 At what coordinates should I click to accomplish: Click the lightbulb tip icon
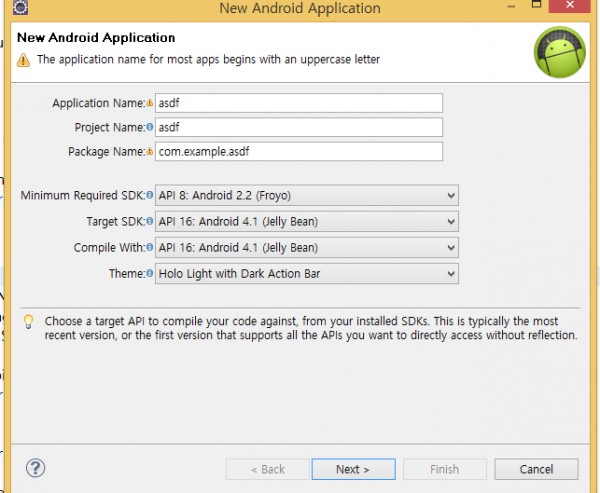coord(29,322)
